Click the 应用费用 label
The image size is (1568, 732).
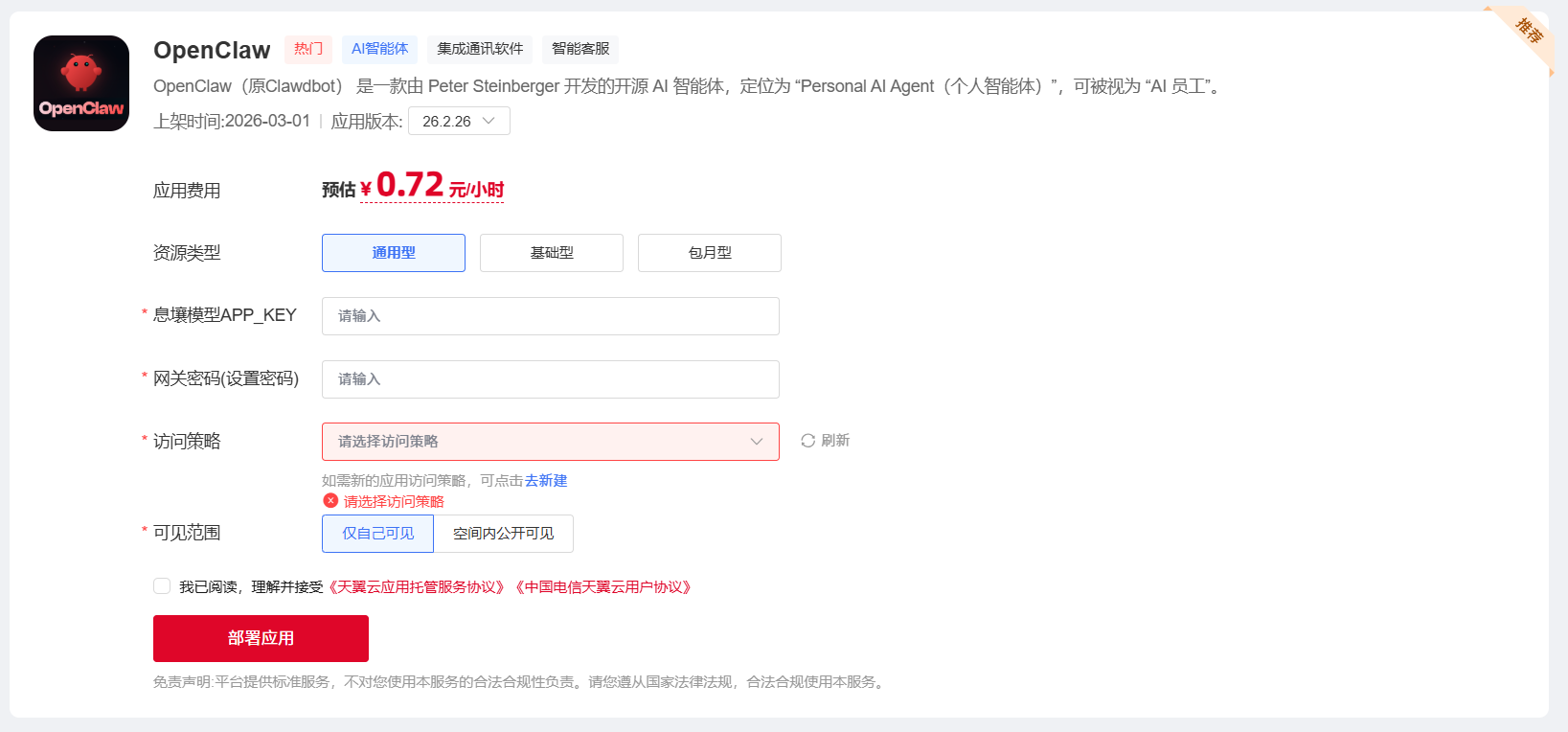coord(187,191)
